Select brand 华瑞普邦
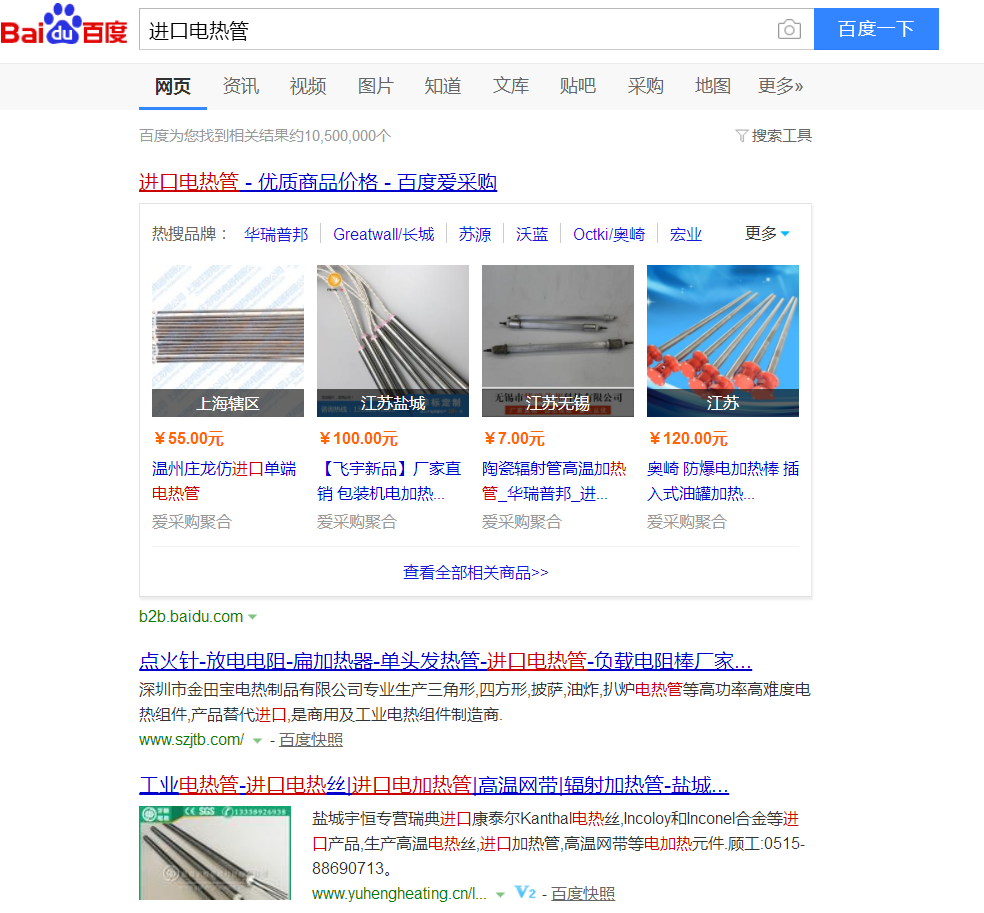 (x=276, y=234)
